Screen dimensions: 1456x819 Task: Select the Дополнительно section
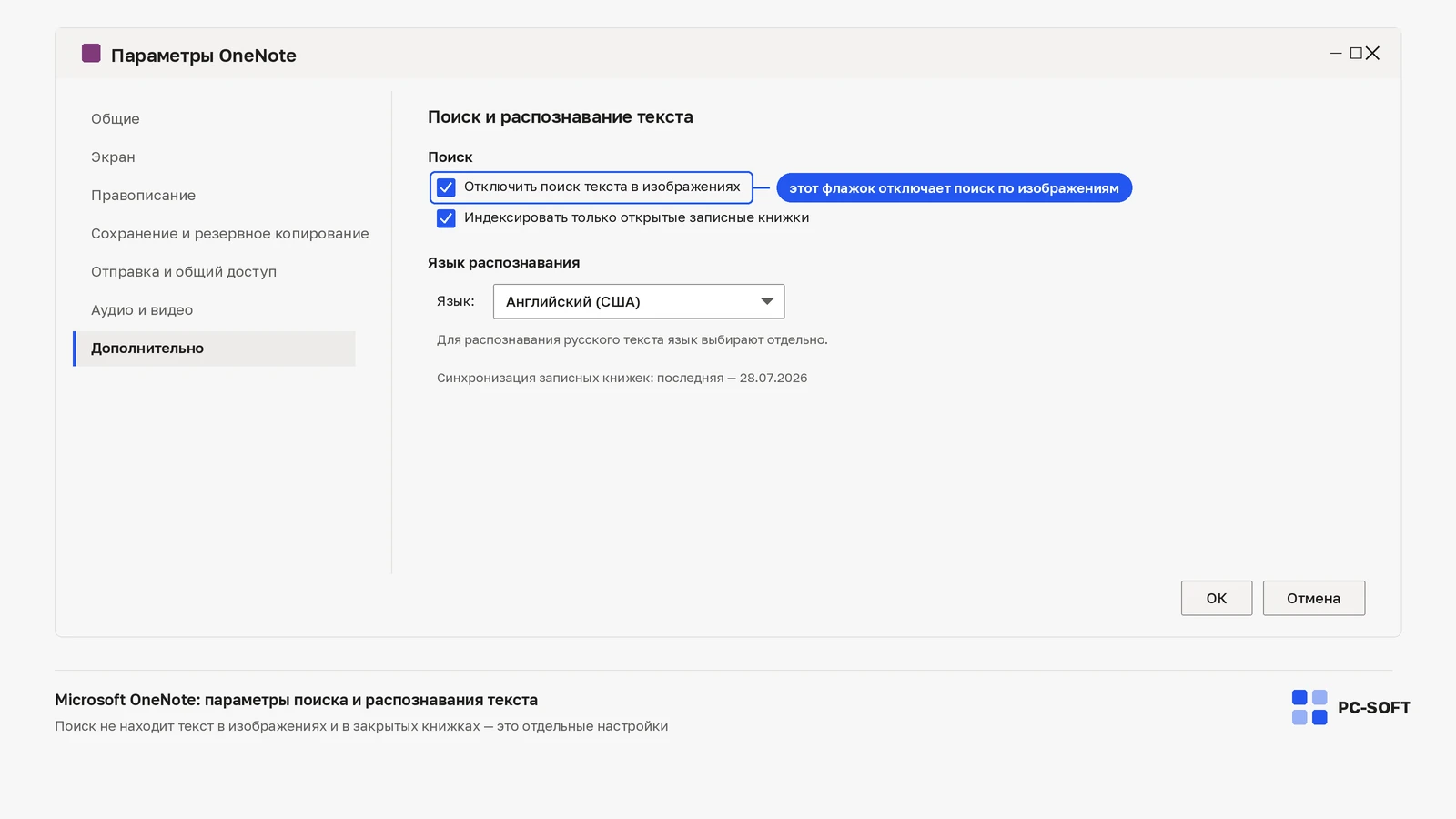pyautogui.click(x=214, y=349)
